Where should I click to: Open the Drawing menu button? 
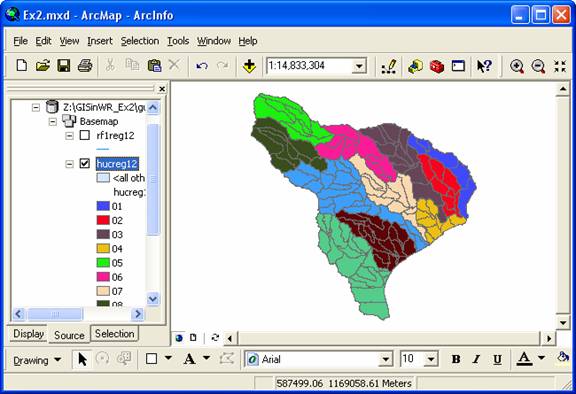37,360
